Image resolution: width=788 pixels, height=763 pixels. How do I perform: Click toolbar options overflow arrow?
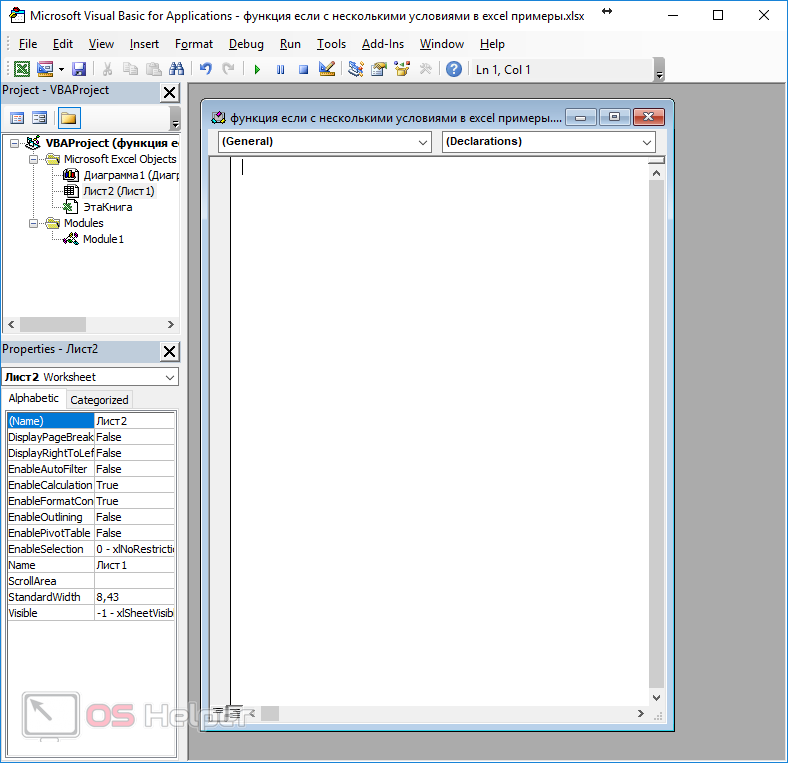(660, 70)
